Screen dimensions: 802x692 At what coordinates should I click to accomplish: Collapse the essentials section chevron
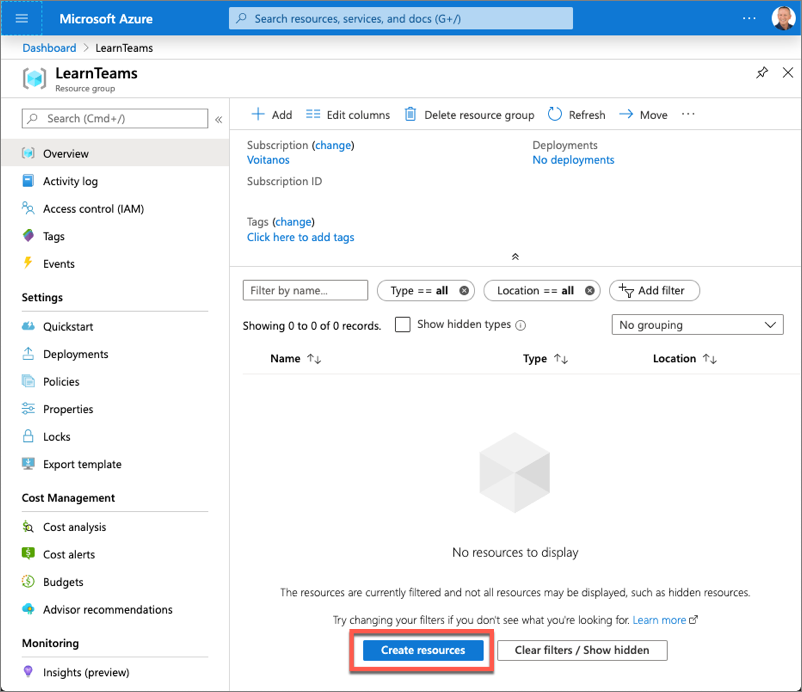pyautogui.click(x=515, y=256)
